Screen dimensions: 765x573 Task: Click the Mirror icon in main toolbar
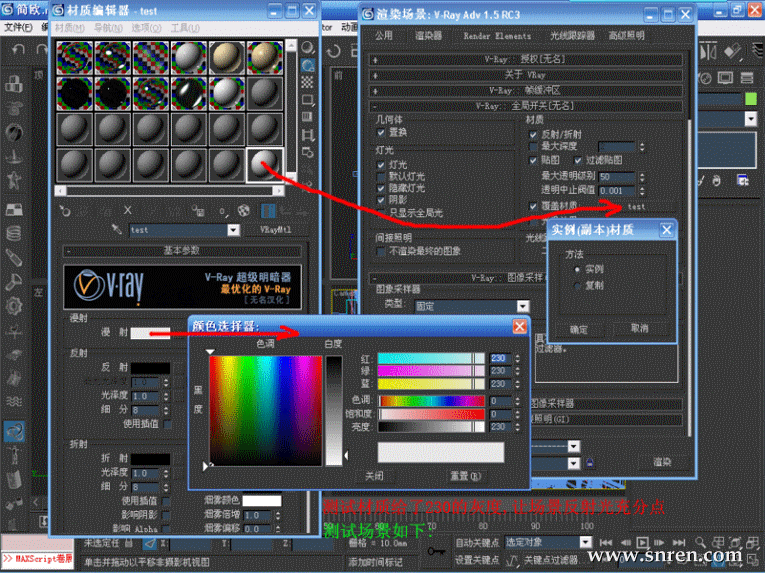(708, 51)
